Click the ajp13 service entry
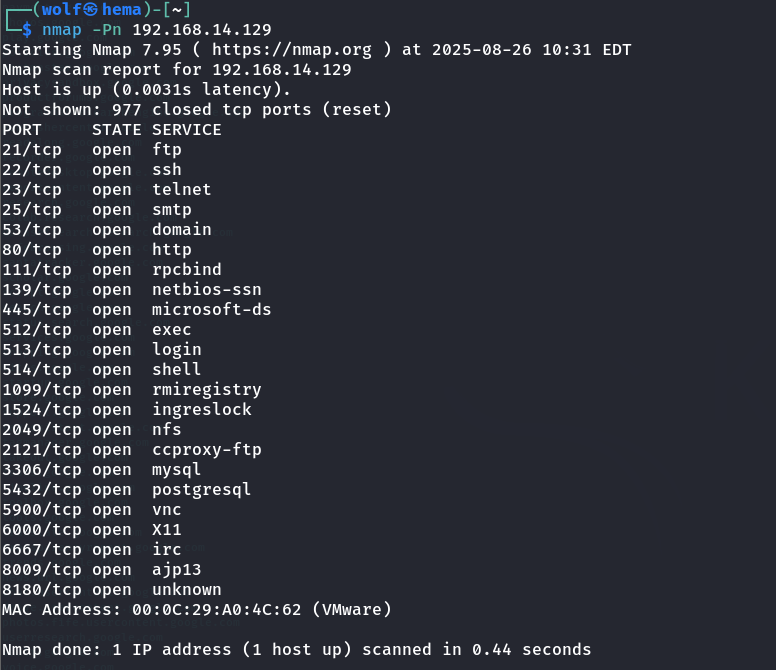 click(x=176, y=570)
